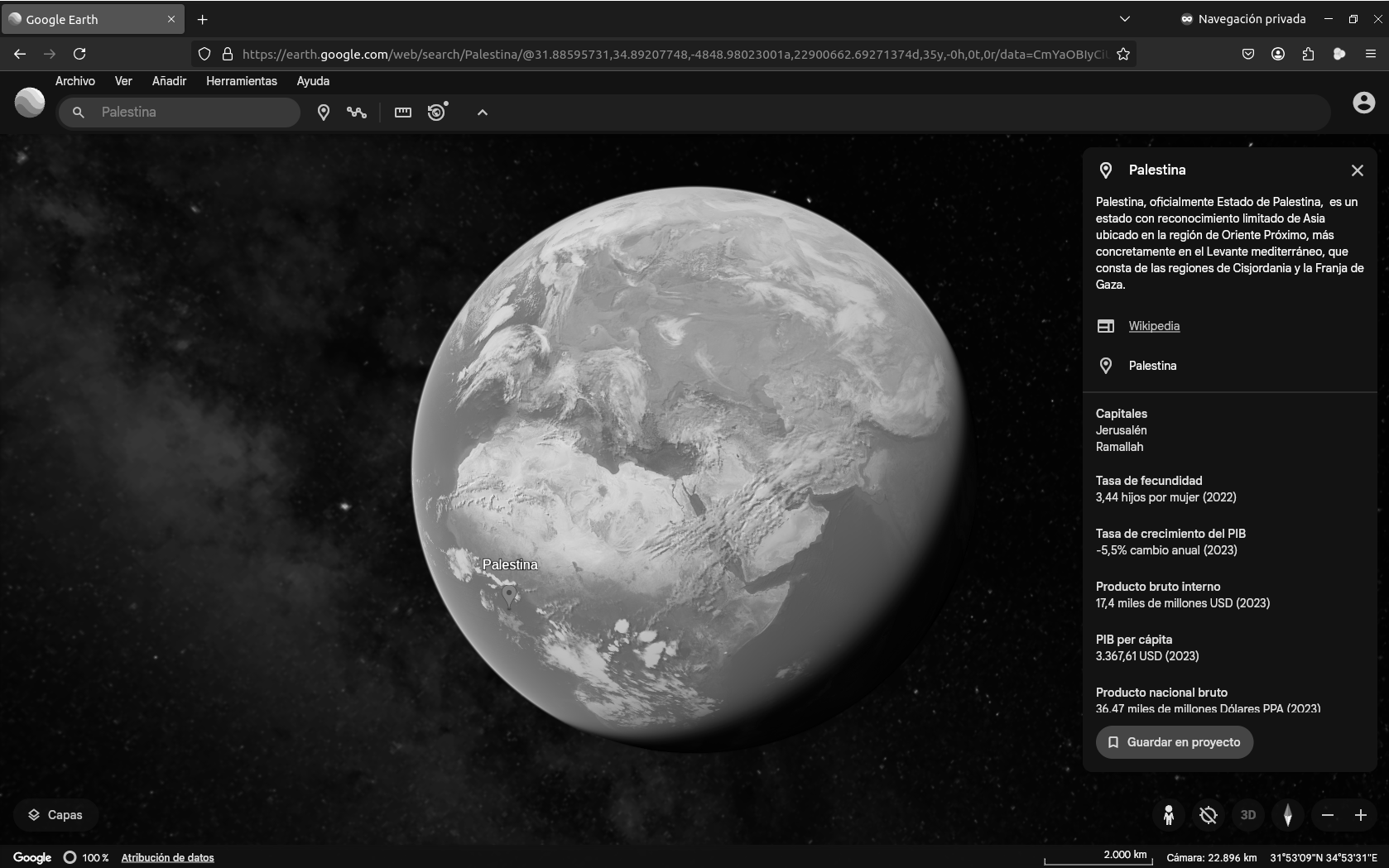View site security lock info
The image size is (1389, 868).
[x=227, y=54]
